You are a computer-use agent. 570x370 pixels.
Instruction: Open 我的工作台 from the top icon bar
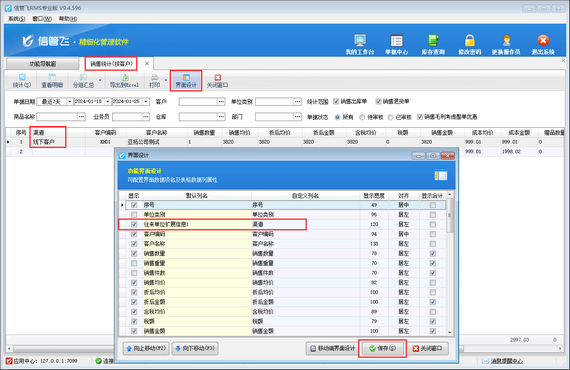360,44
